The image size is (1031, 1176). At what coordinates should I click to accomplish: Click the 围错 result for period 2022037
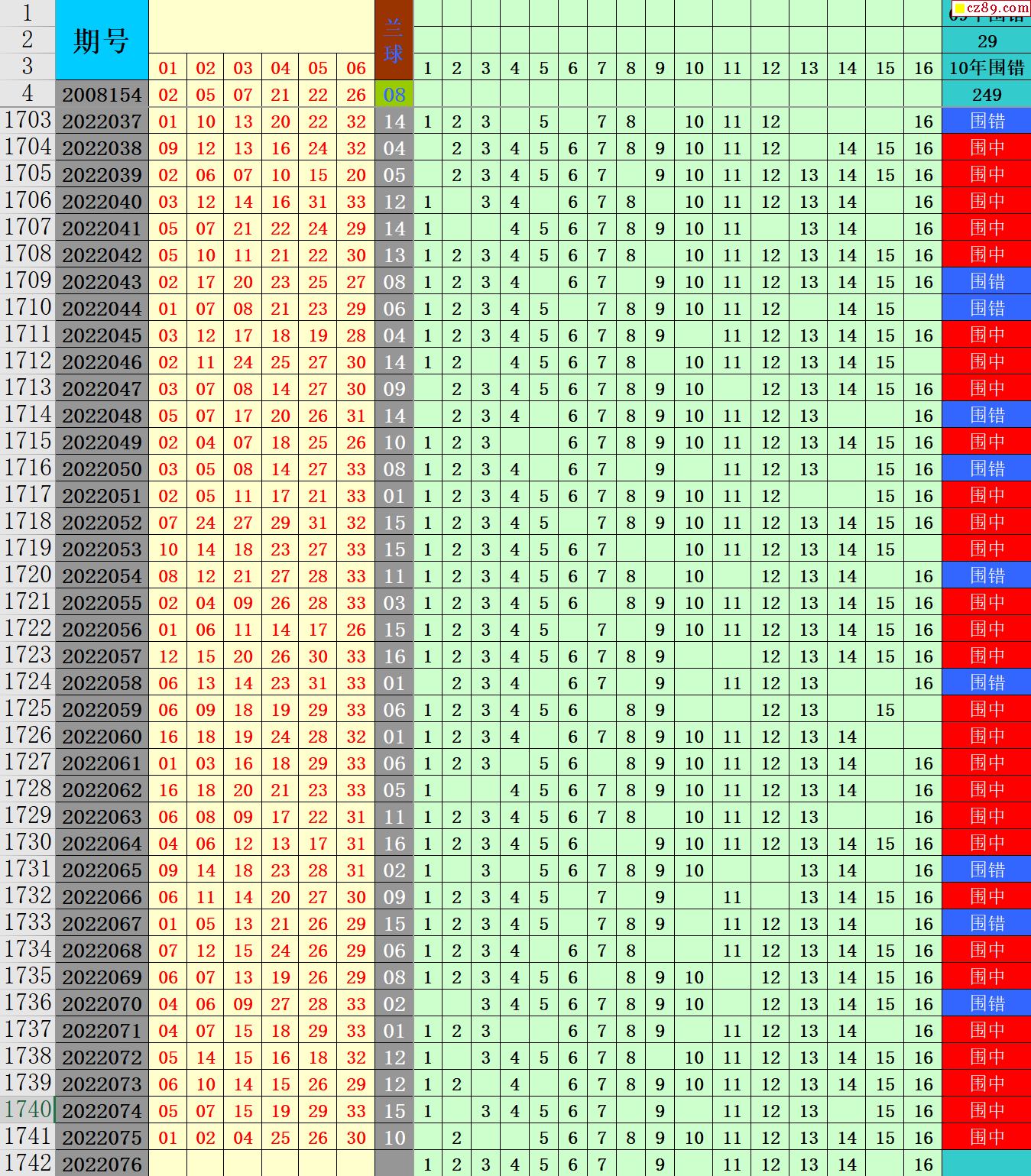[x=987, y=121]
